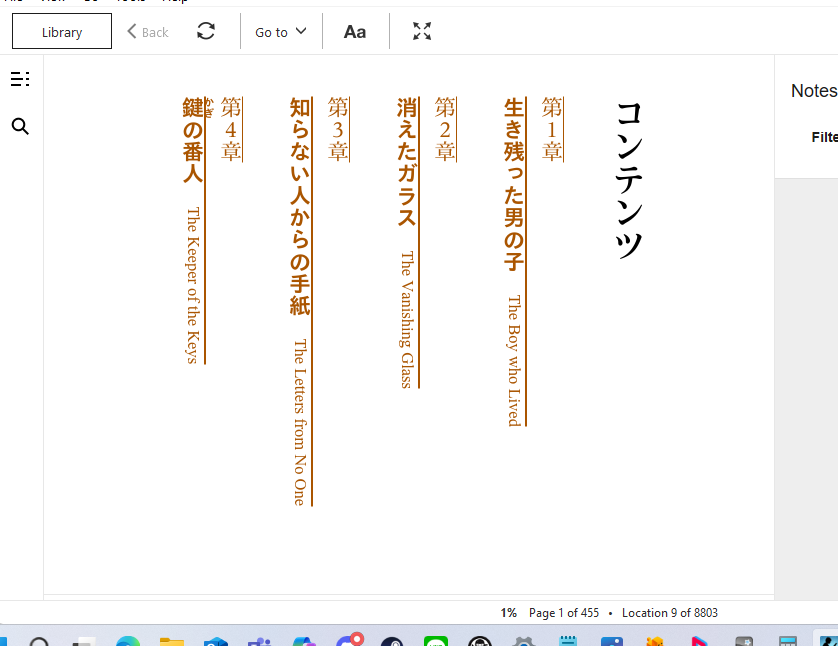Viewport: 838px width, 646px height.
Task: Open the table of contents sidebar icon
Action: coord(20,79)
